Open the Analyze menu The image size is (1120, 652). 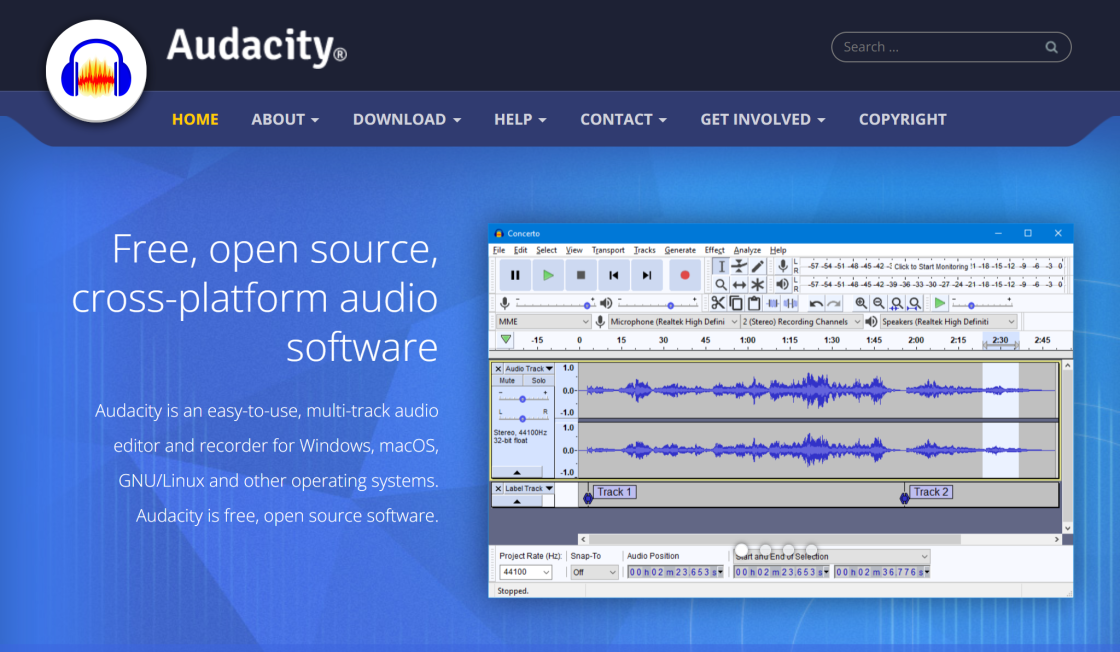pyautogui.click(x=747, y=250)
